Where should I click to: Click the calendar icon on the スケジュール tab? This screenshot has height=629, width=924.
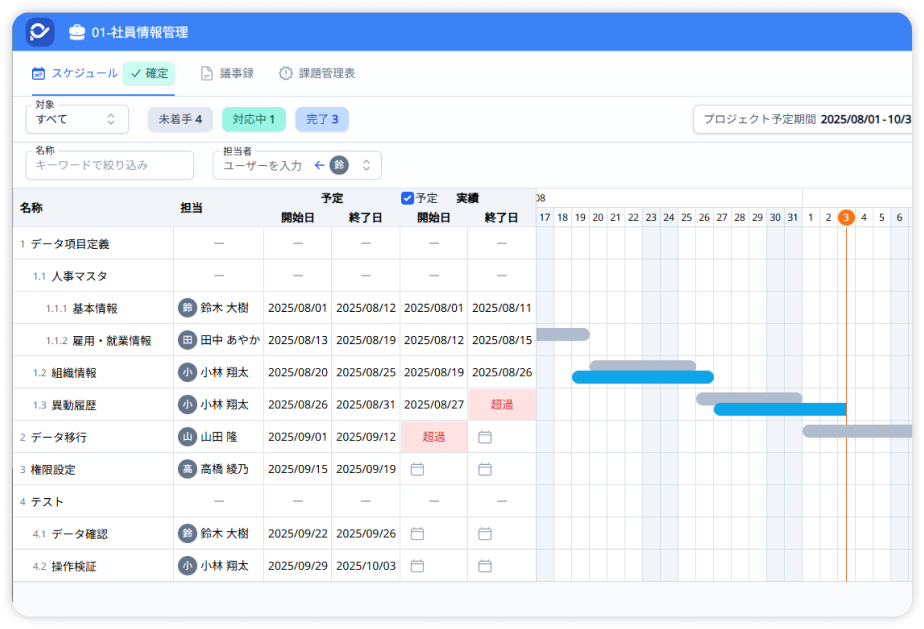[37, 73]
